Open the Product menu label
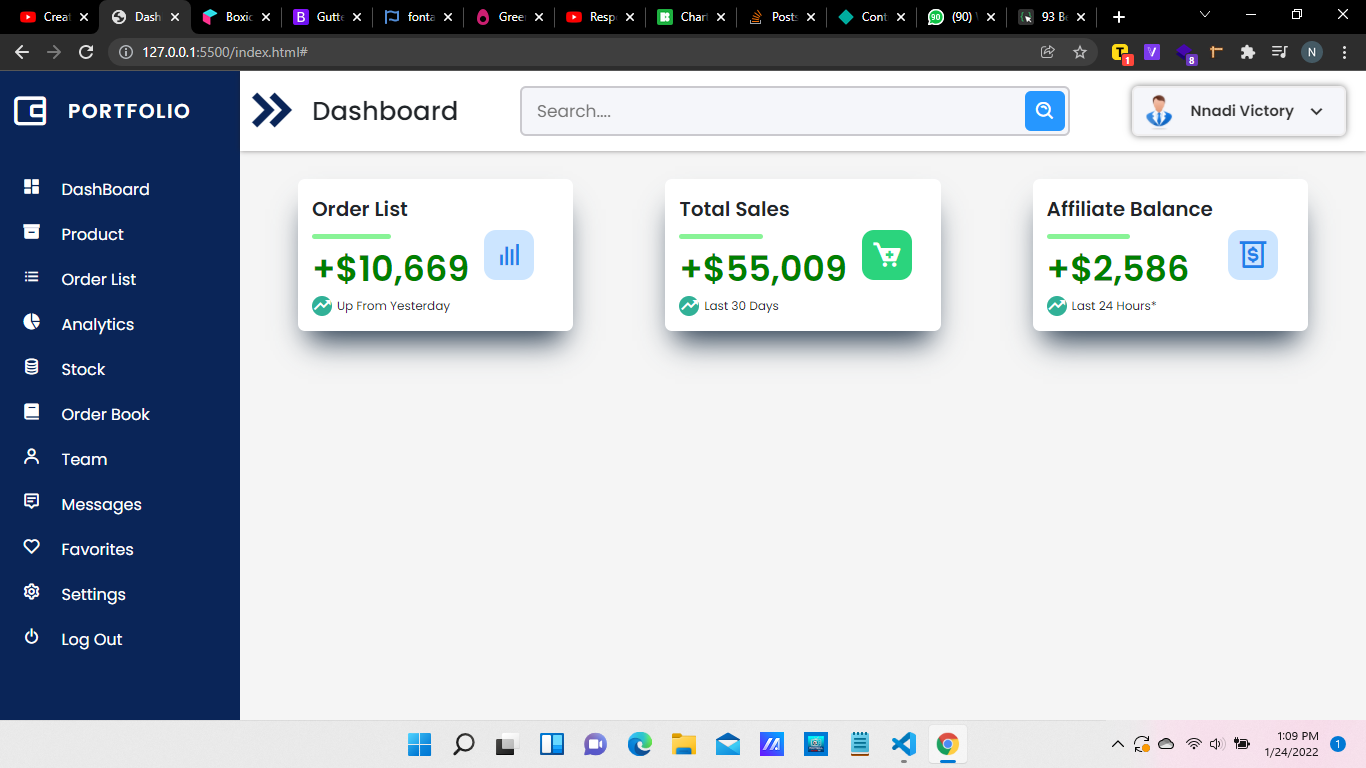Viewport: 1366px width, 768px height. click(x=93, y=234)
